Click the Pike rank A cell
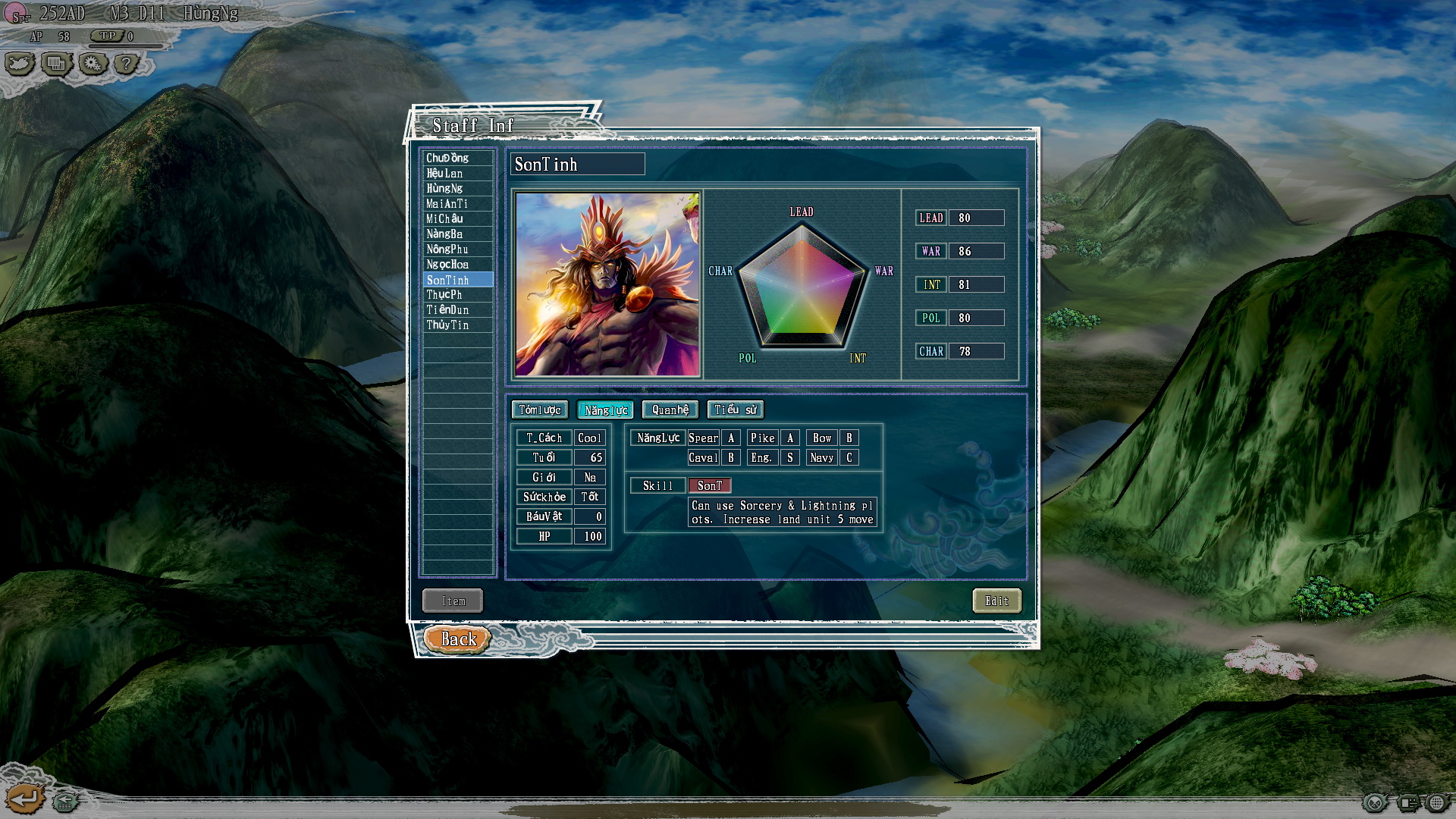Image resolution: width=1456 pixels, height=819 pixels. (x=790, y=438)
